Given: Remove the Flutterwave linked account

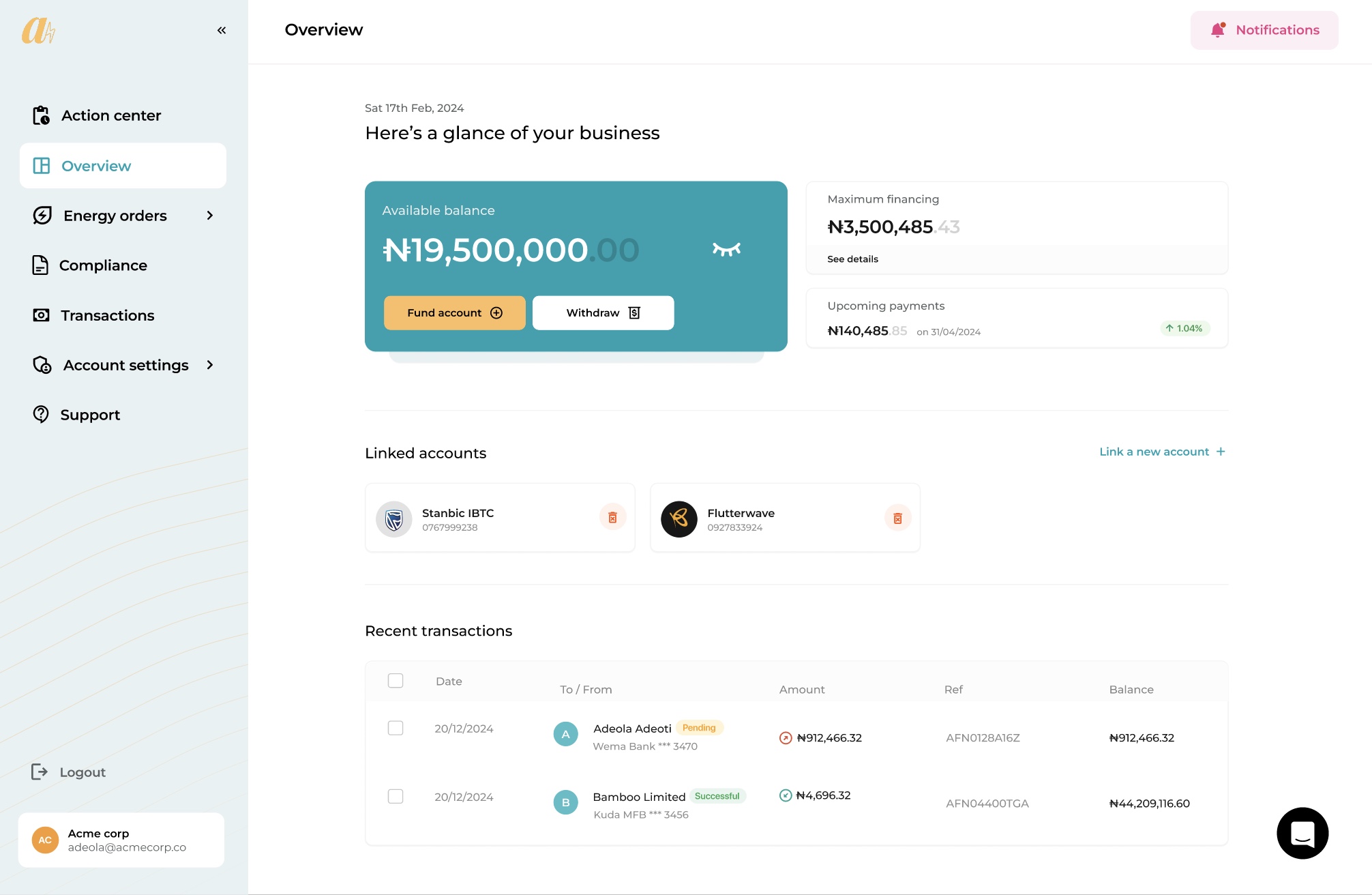Looking at the screenshot, I should pos(897,518).
